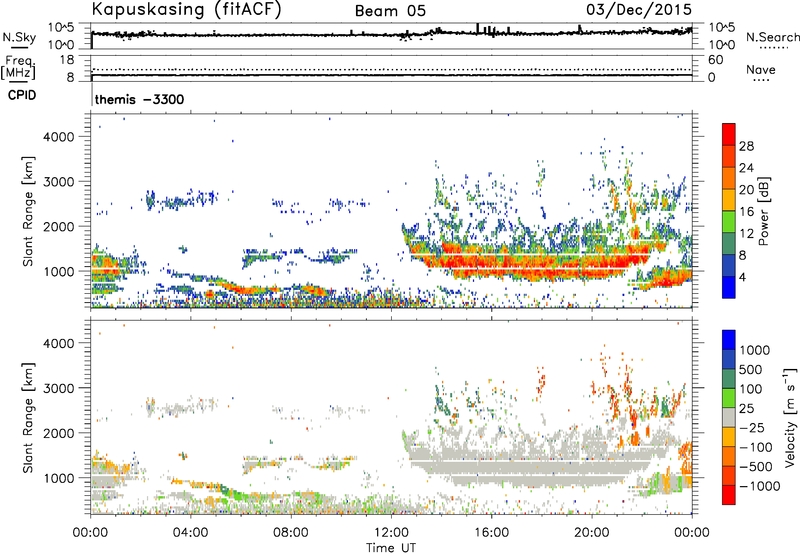This screenshot has width=800, height=554.
Task: Click the "N.Search" legend label
Action: pos(772,37)
